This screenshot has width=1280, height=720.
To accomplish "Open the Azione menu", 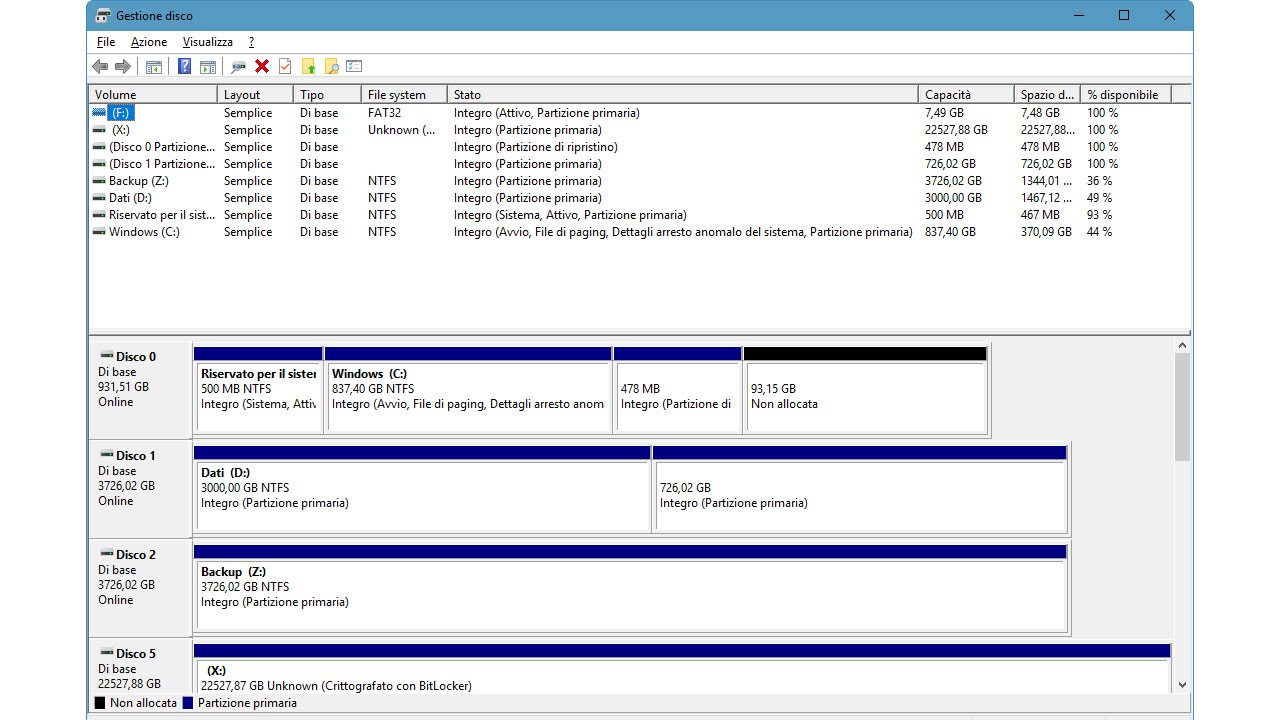I will click(x=149, y=42).
